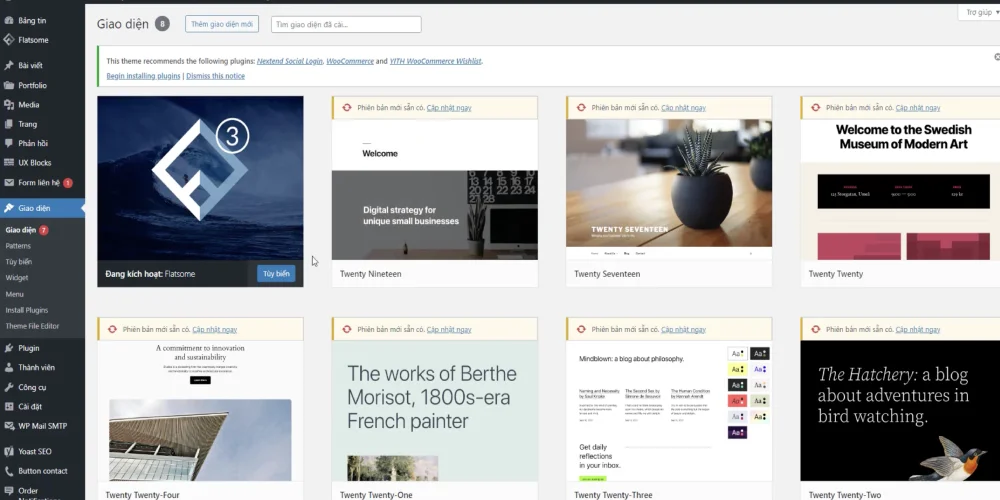The width and height of the screenshot is (1000, 500).
Task: Click update icon on Twenty Twenty-Two card
Action: click(x=816, y=330)
